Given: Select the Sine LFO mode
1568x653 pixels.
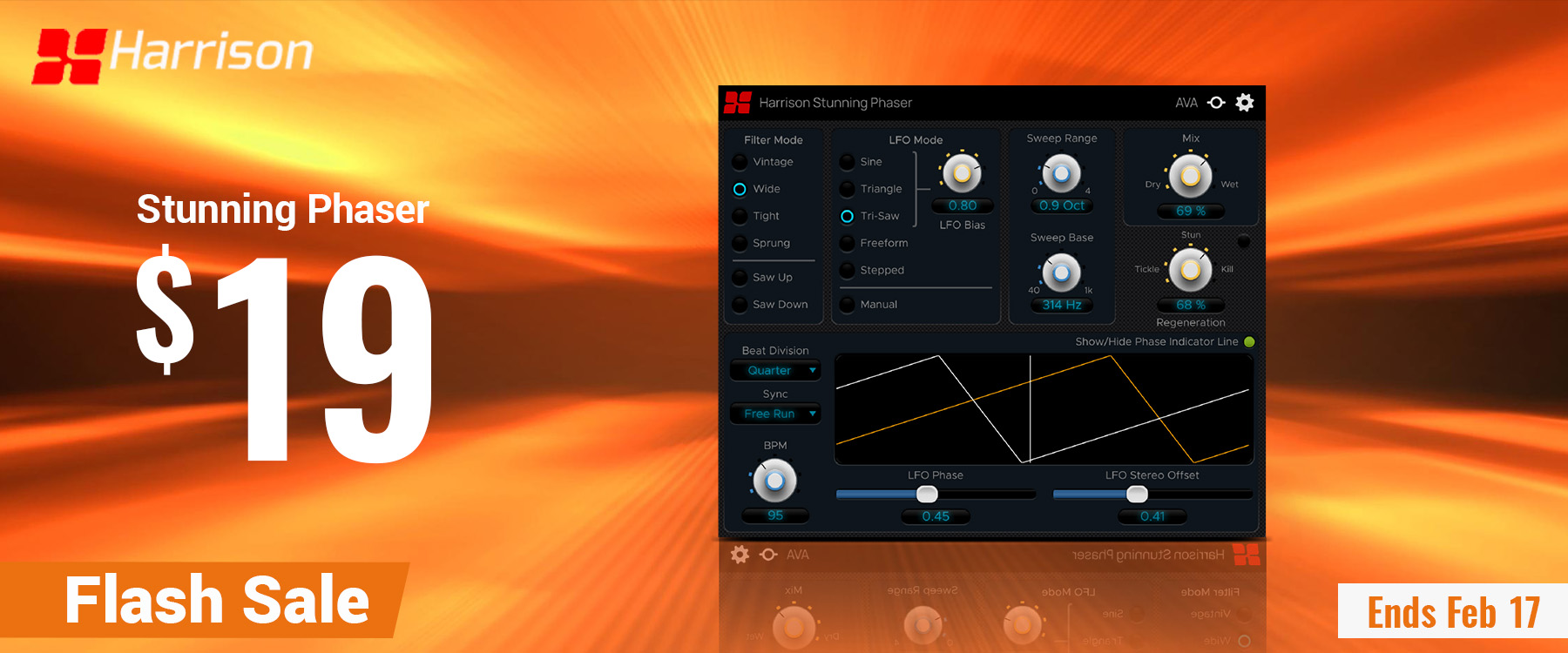Looking at the screenshot, I should [x=847, y=162].
